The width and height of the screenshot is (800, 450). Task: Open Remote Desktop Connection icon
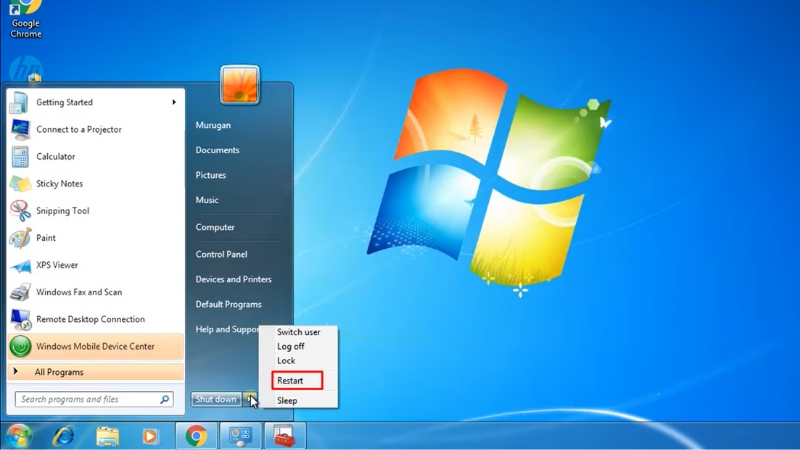coord(20,319)
